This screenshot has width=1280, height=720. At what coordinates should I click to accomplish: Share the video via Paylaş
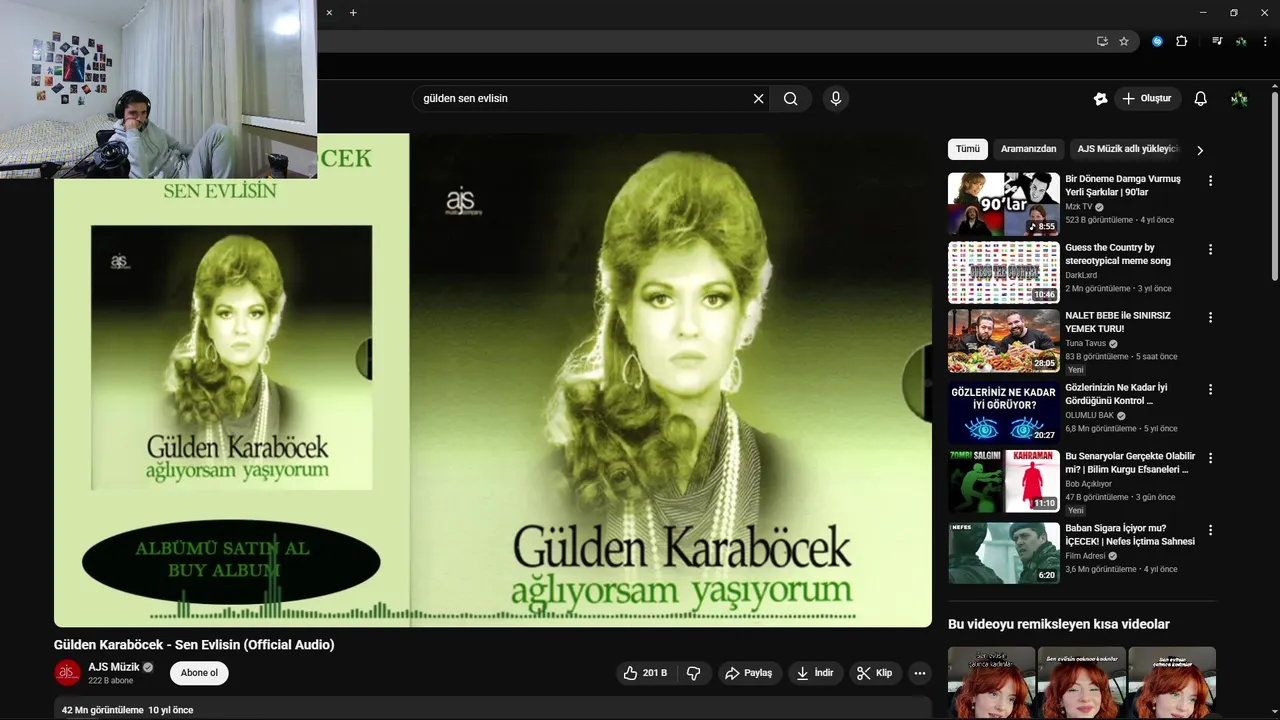[749, 673]
